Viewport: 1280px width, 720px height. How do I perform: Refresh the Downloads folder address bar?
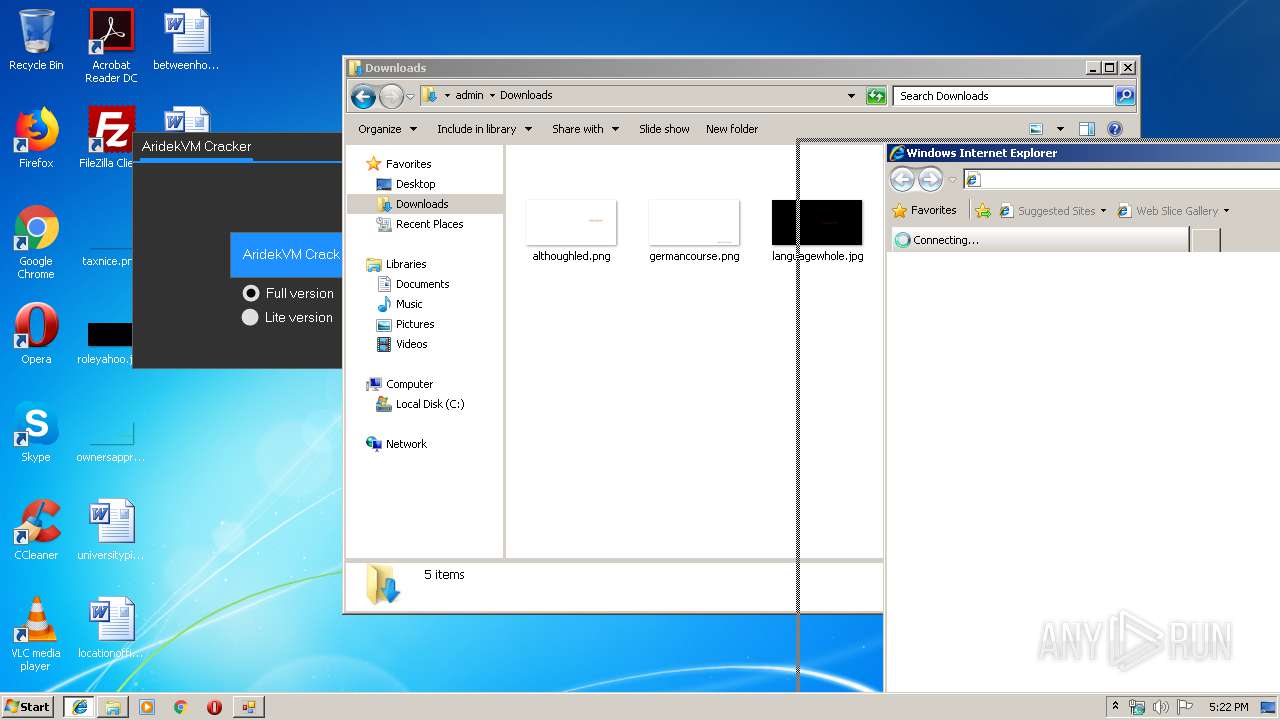tap(876, 96)
